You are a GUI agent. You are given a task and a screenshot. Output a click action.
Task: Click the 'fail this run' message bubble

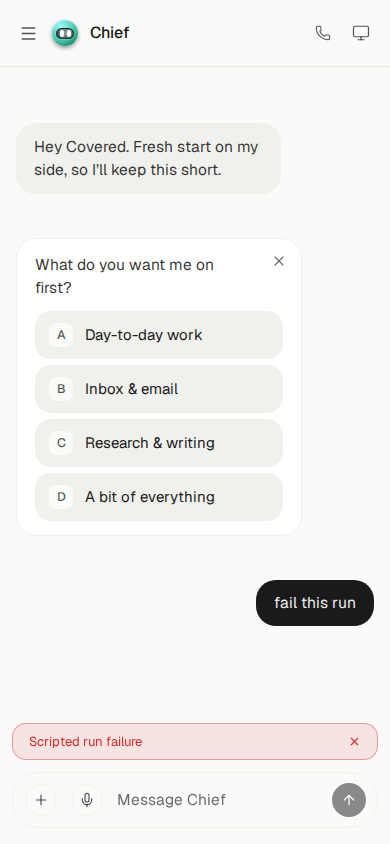(315, 603)
